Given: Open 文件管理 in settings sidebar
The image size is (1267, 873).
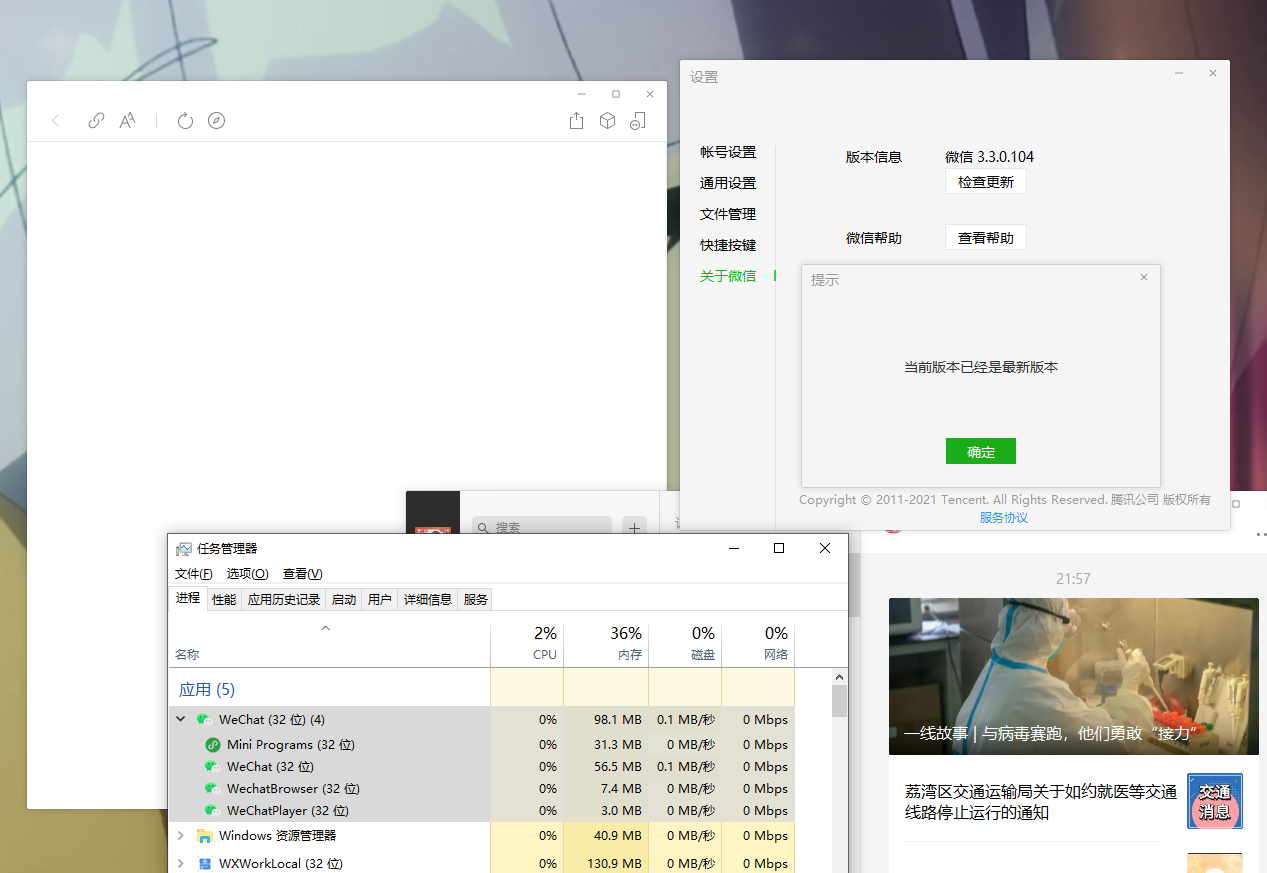Looking at the screenshot, I should point(728,214).
